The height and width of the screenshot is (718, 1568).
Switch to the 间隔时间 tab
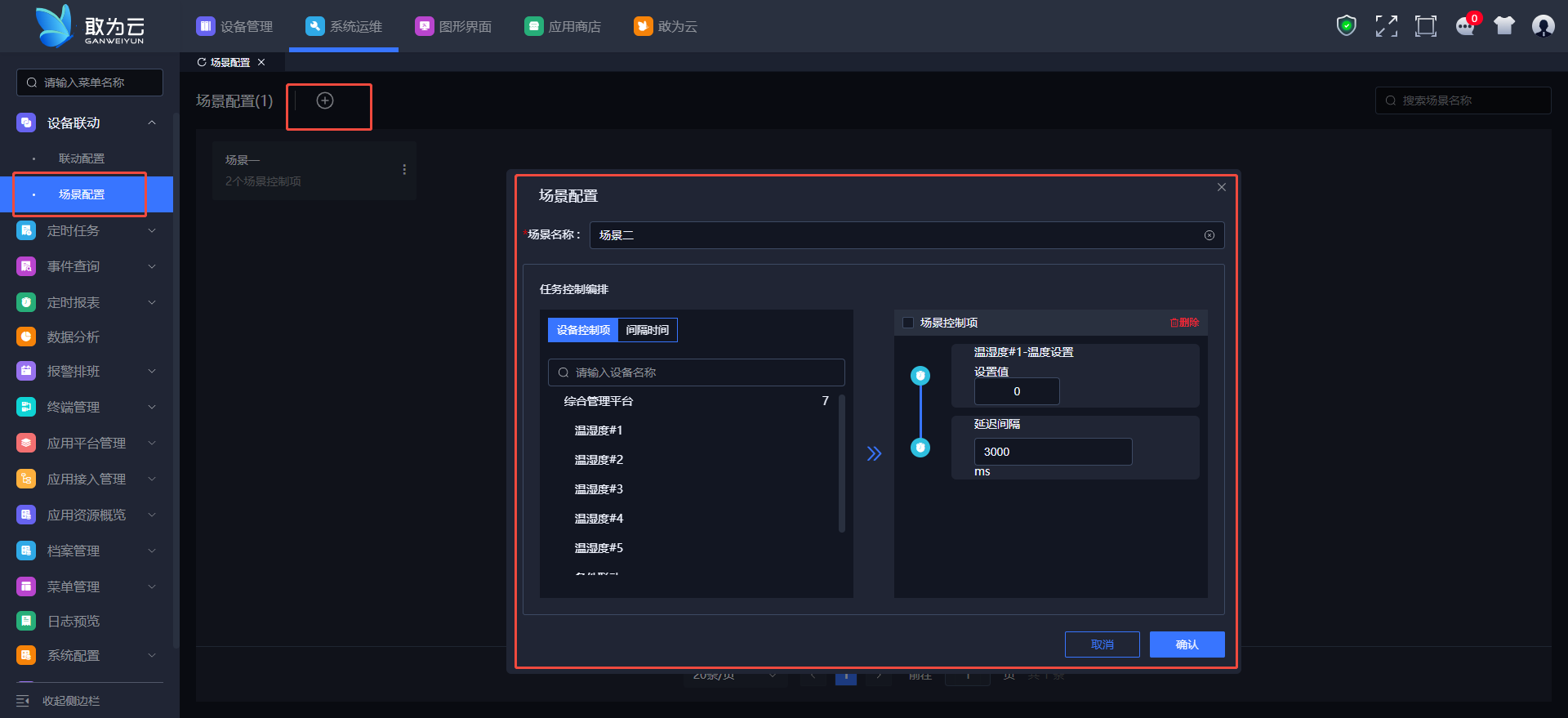647,330
